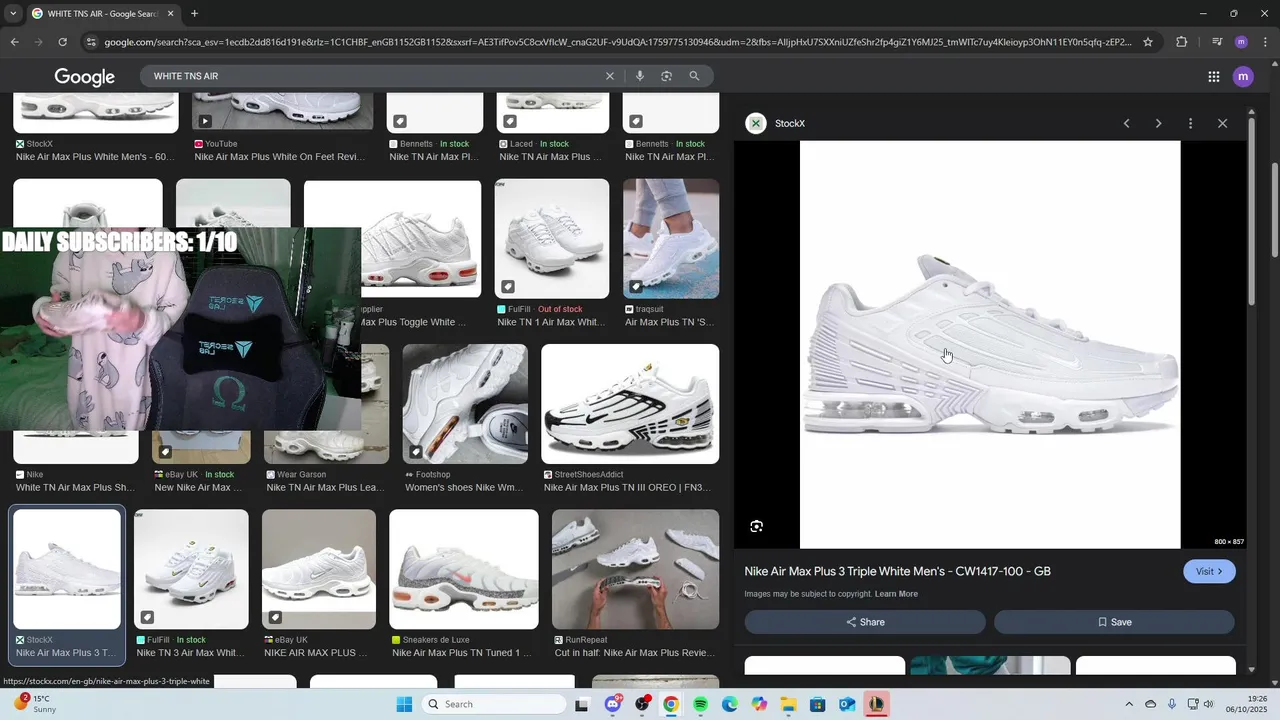The width and height of the screenshot is (1280, 720).
Task: Open Microsoft Edge from the taskbar
Action: 730,704
